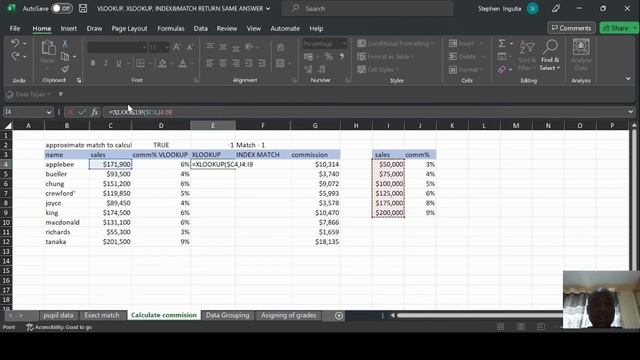This screenshot has width=640, height=360.
Task: Click the Stephen Ingutia account avatar
Action: (x=532, y=8)
